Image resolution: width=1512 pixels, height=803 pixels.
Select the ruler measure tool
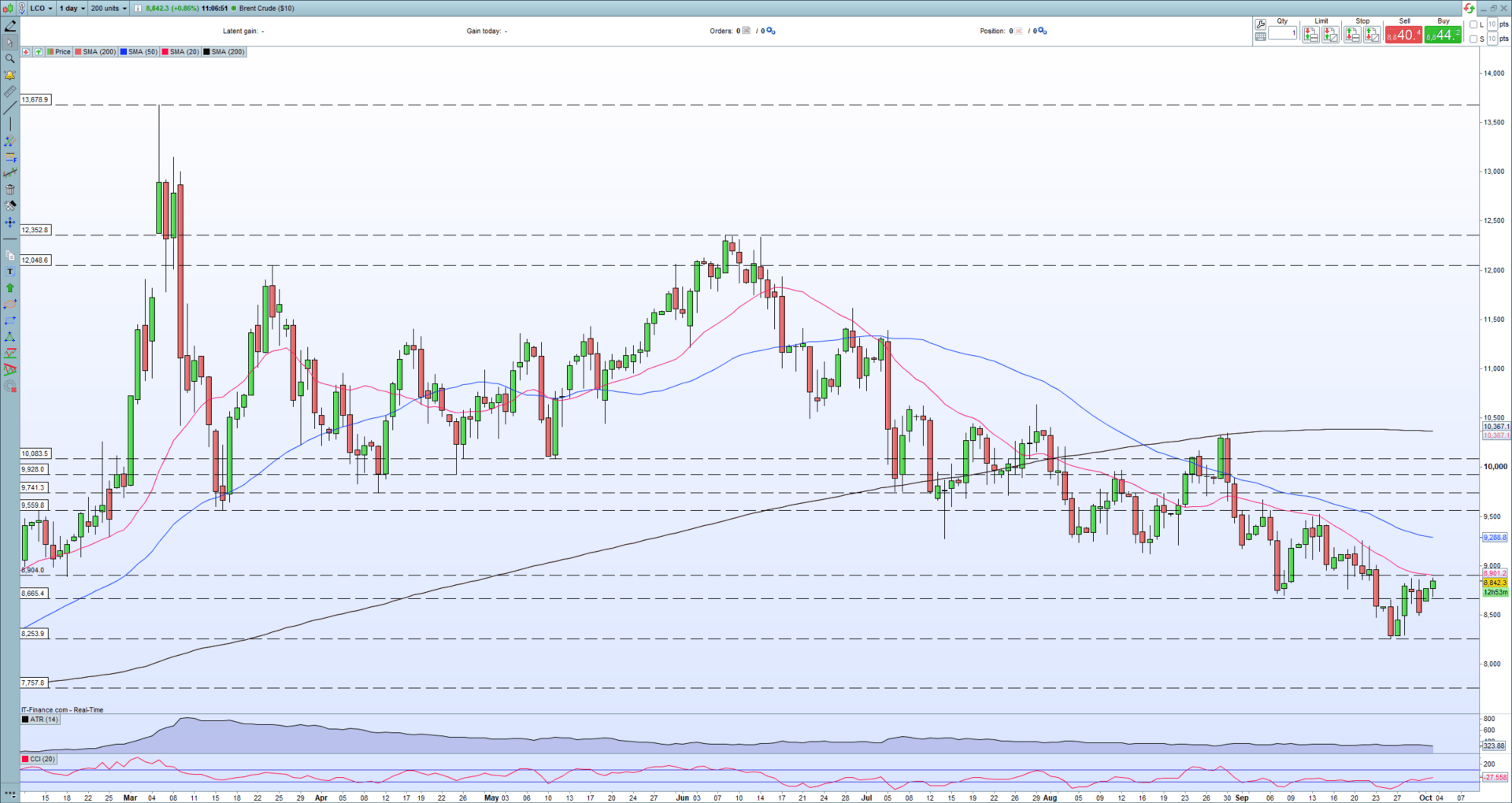tap(10, 91)
